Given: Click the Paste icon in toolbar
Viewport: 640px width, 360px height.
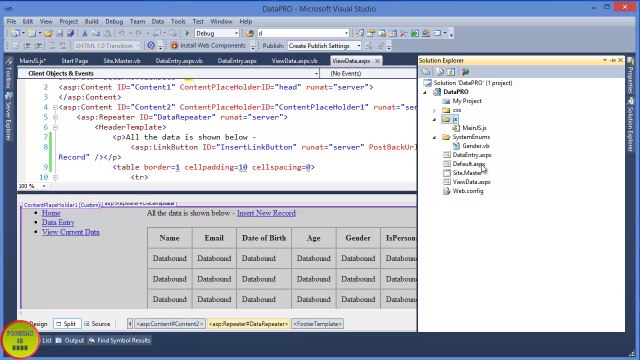Looking at the screenshot, I should (107, 33).
